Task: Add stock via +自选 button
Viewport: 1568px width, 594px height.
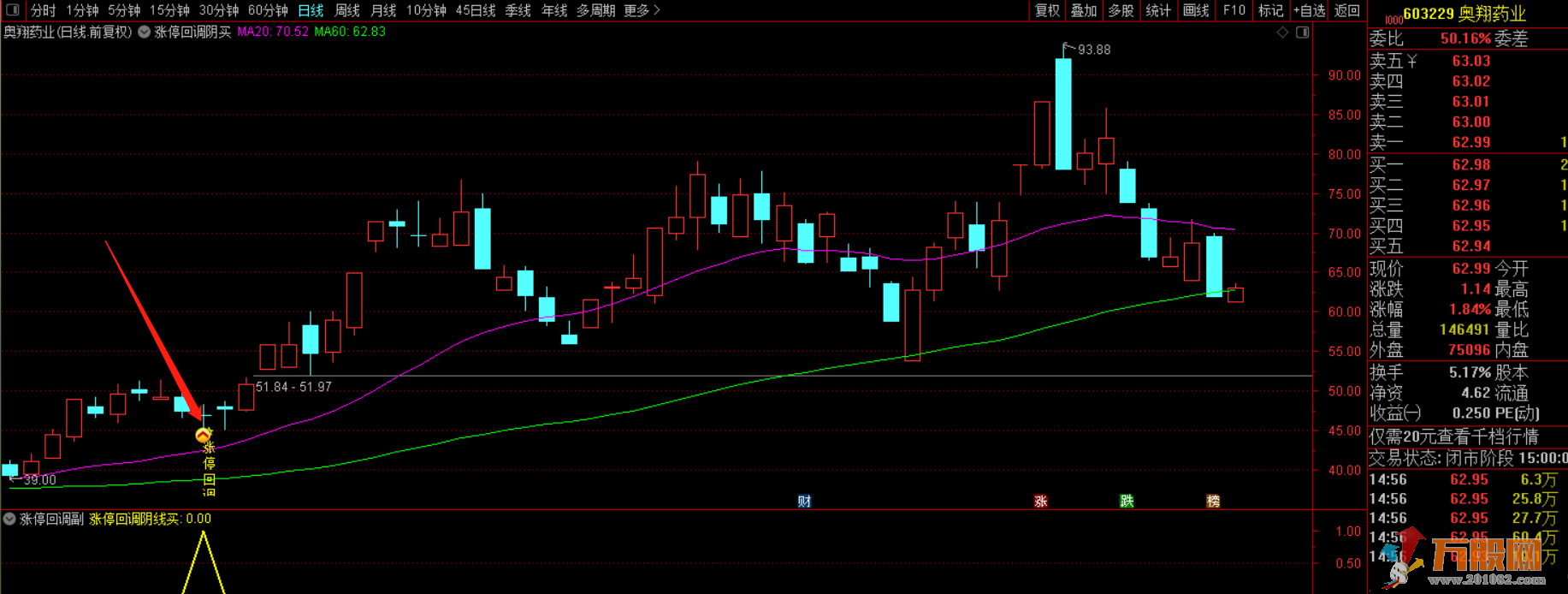Action: (x=1309, y=10)
